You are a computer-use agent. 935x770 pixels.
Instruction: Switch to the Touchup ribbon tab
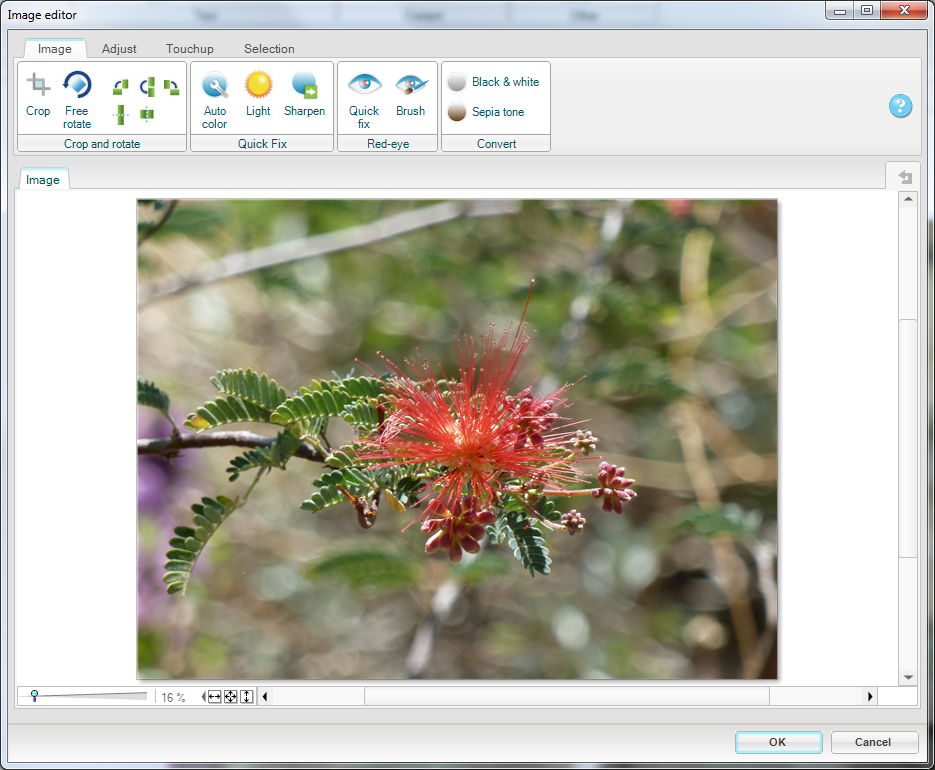[x=190, y=48]
